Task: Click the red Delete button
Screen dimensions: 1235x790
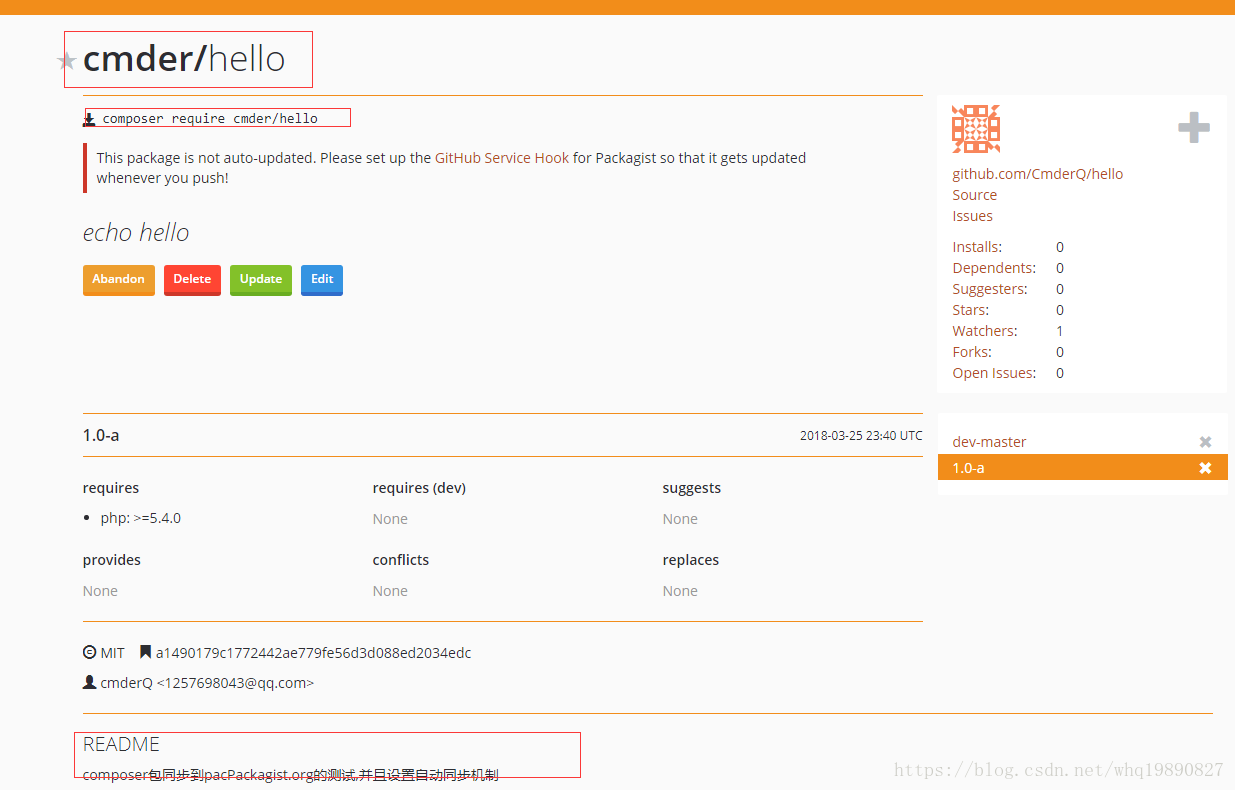Action: coord(192,280)
